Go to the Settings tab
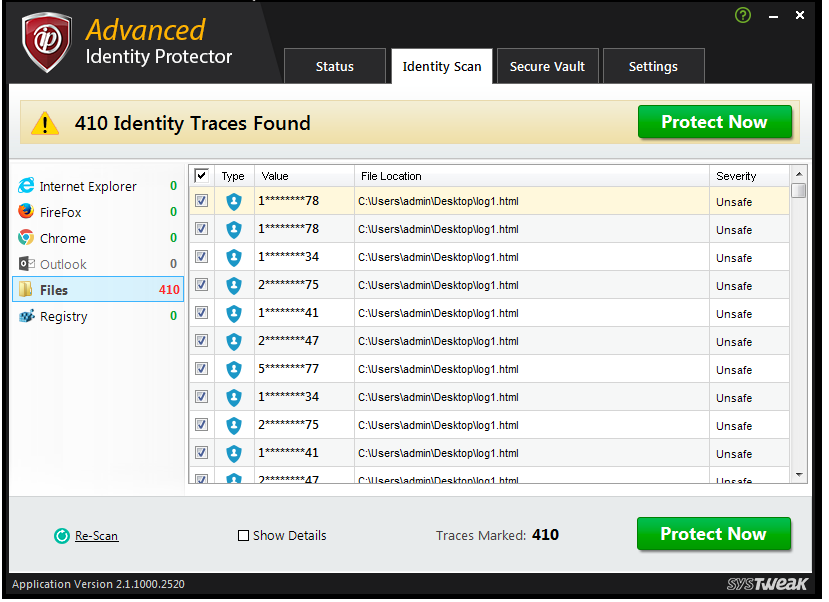This screenshot has width=829, height=602. 653,67
